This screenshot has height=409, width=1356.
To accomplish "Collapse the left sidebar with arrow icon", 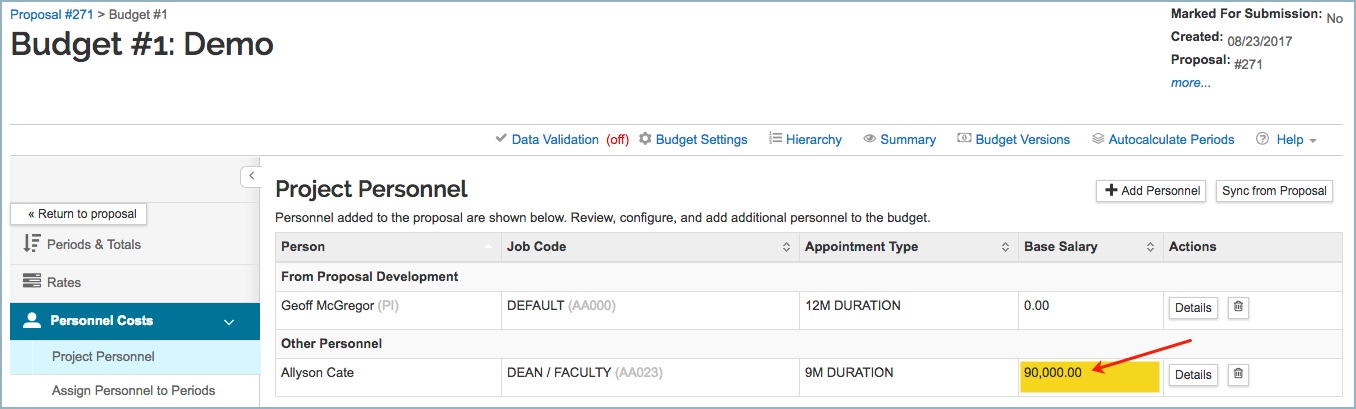I will pyautogui.click(x=251, y=176).
